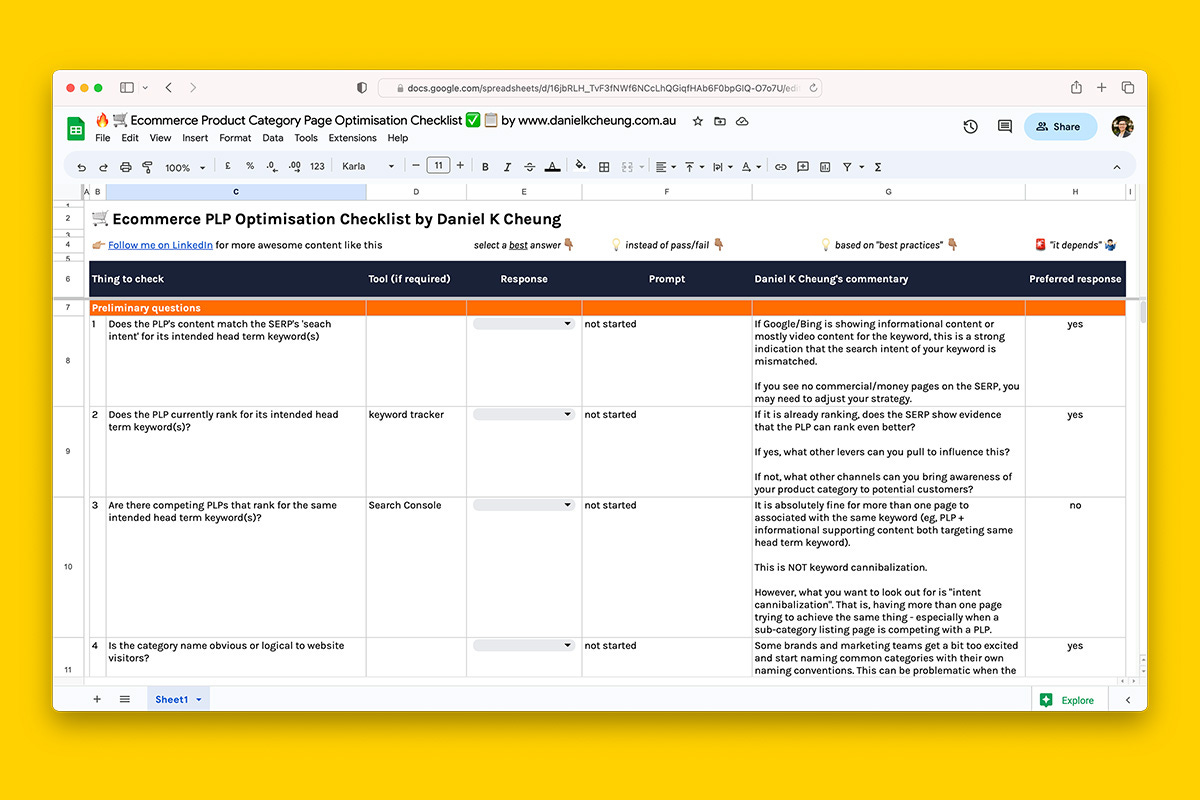Click the font size 11 field
The height and width of the screenshot is (800, 1200).
(438, 166)
